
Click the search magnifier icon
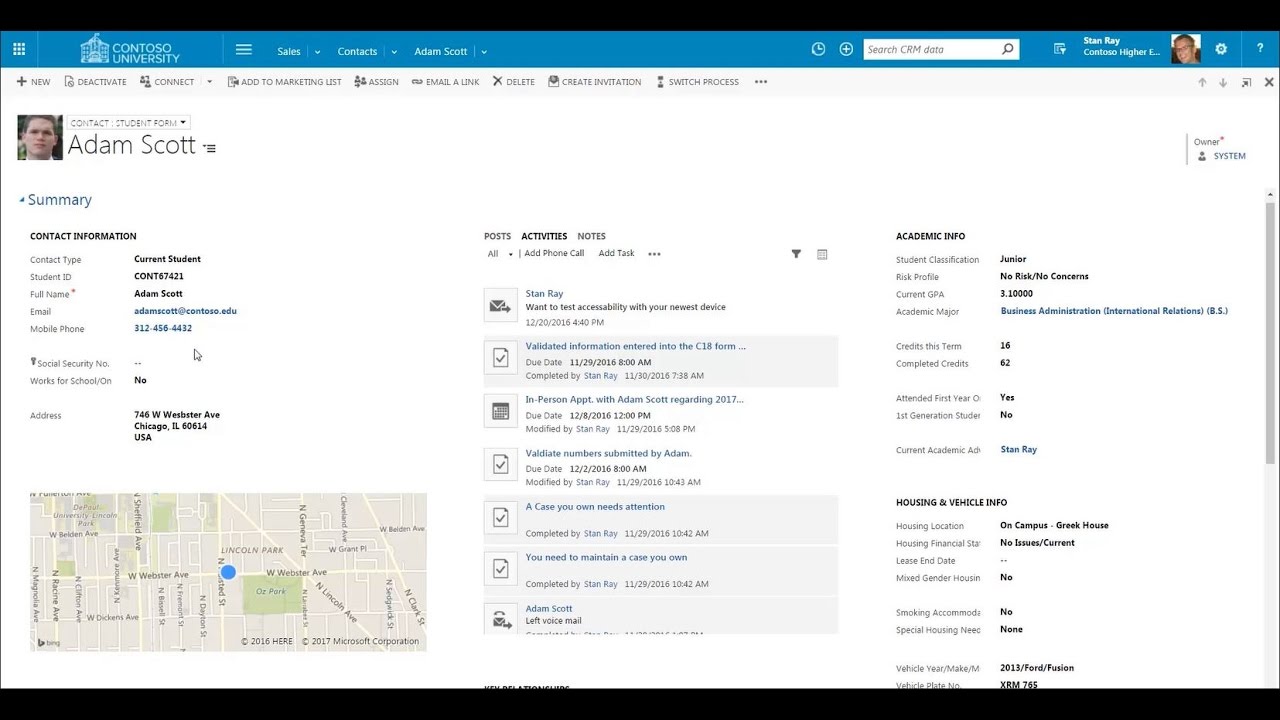[1007, 49]
